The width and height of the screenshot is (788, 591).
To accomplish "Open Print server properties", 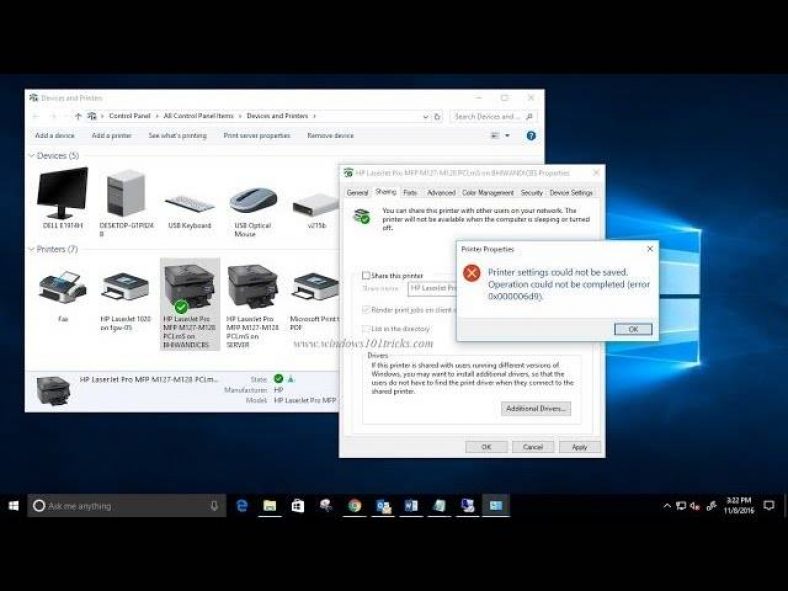I will pyautogui.click(x=257, y=136).
